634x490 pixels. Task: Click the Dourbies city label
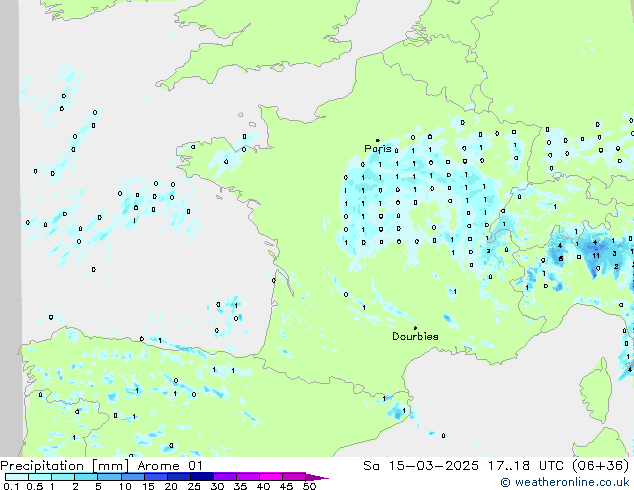coord(415,336)
